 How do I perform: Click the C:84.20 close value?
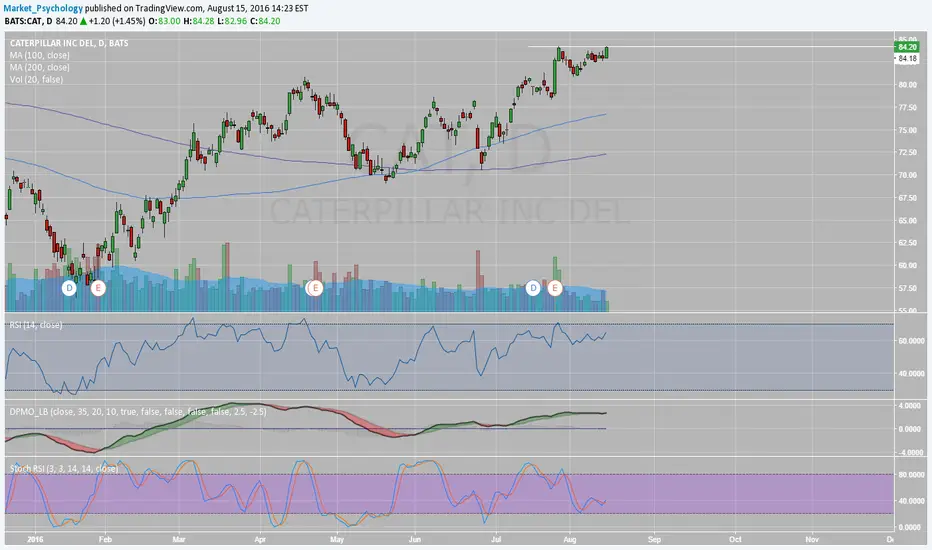[265, 21]
